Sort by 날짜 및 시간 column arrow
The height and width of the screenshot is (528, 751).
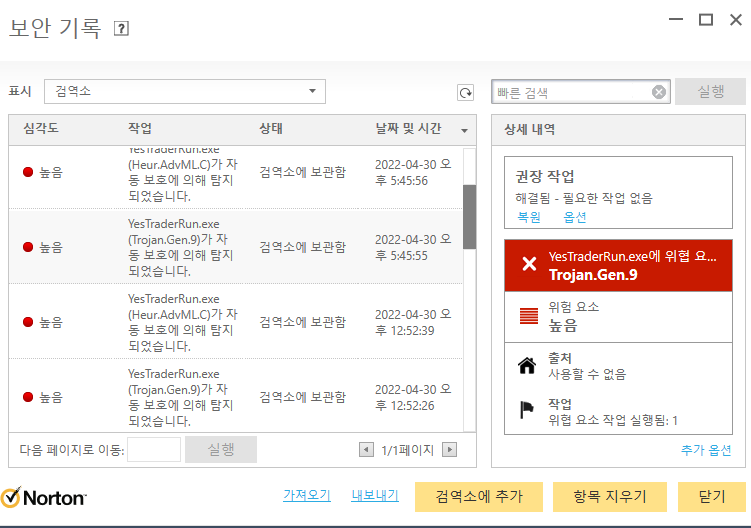pos(464,130)
